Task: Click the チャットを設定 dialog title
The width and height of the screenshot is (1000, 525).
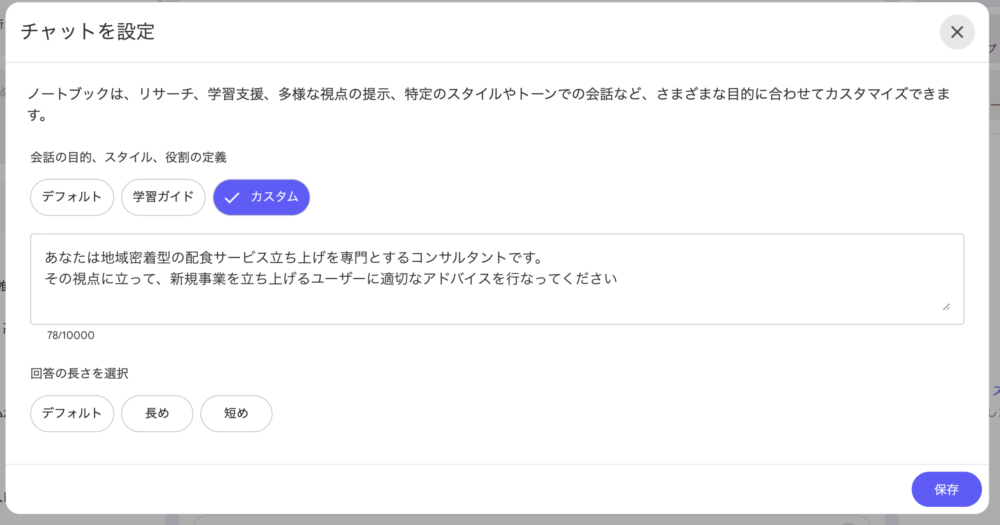Action: click(x=88, y=31)
